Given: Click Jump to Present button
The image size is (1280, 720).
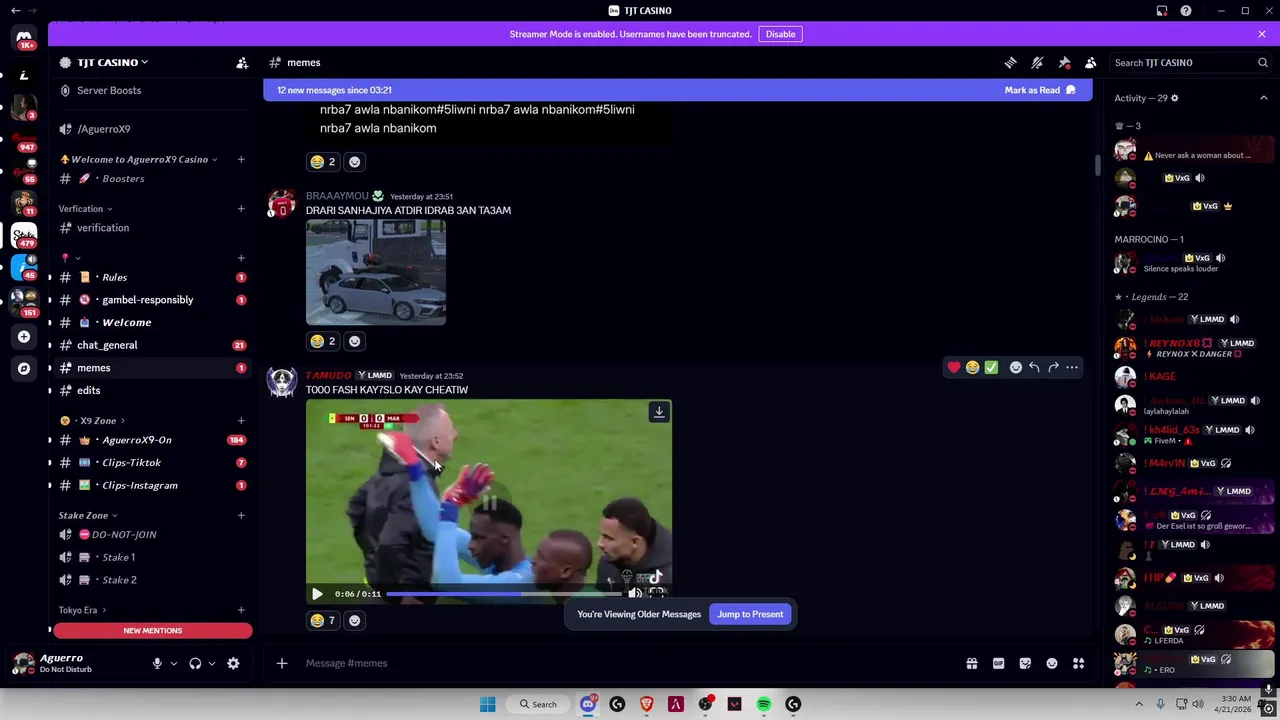Looking at the screenshot, I should (750, 614).
